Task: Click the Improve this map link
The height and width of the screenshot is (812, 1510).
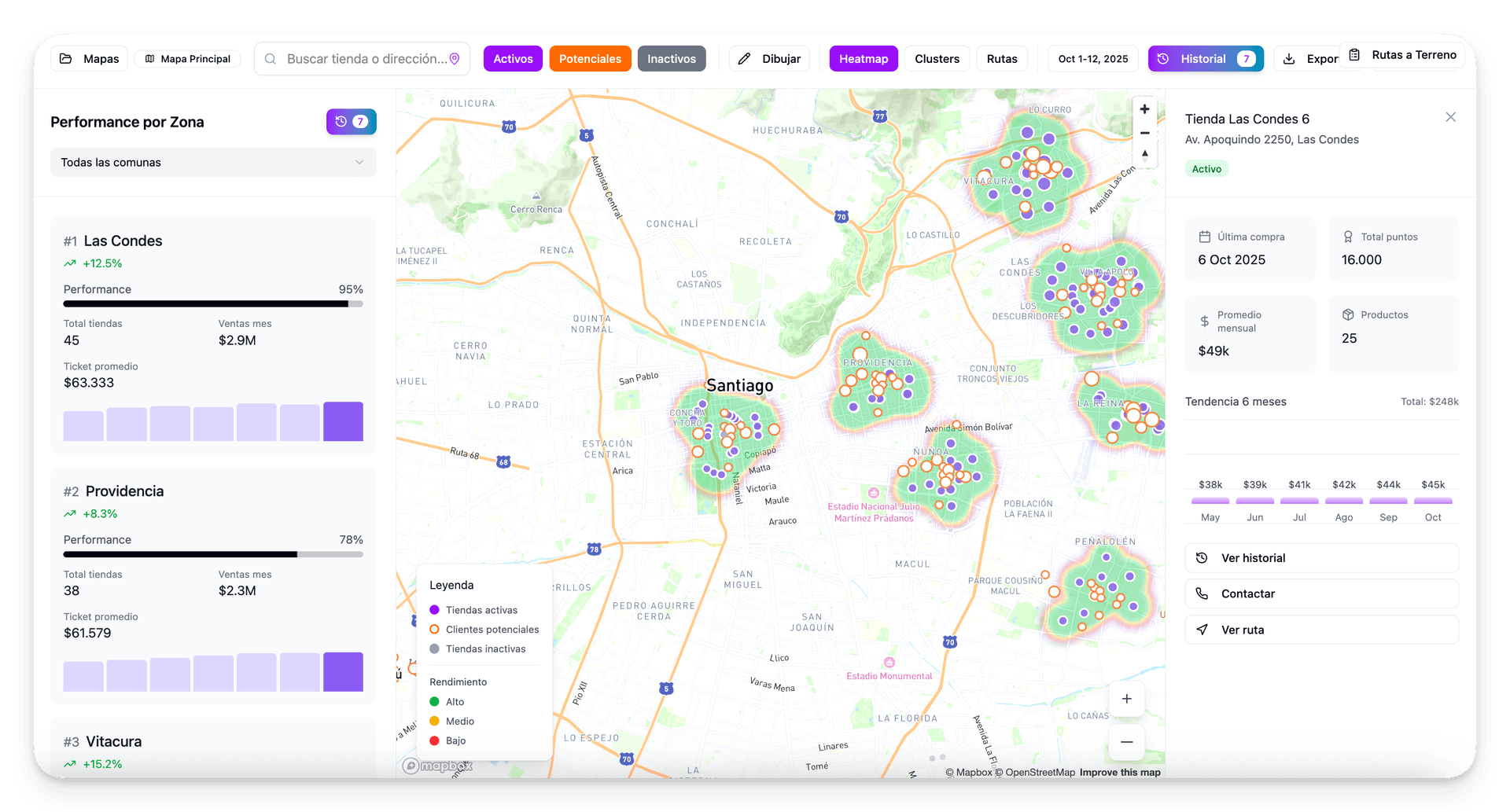Action: pos(1119,772)
